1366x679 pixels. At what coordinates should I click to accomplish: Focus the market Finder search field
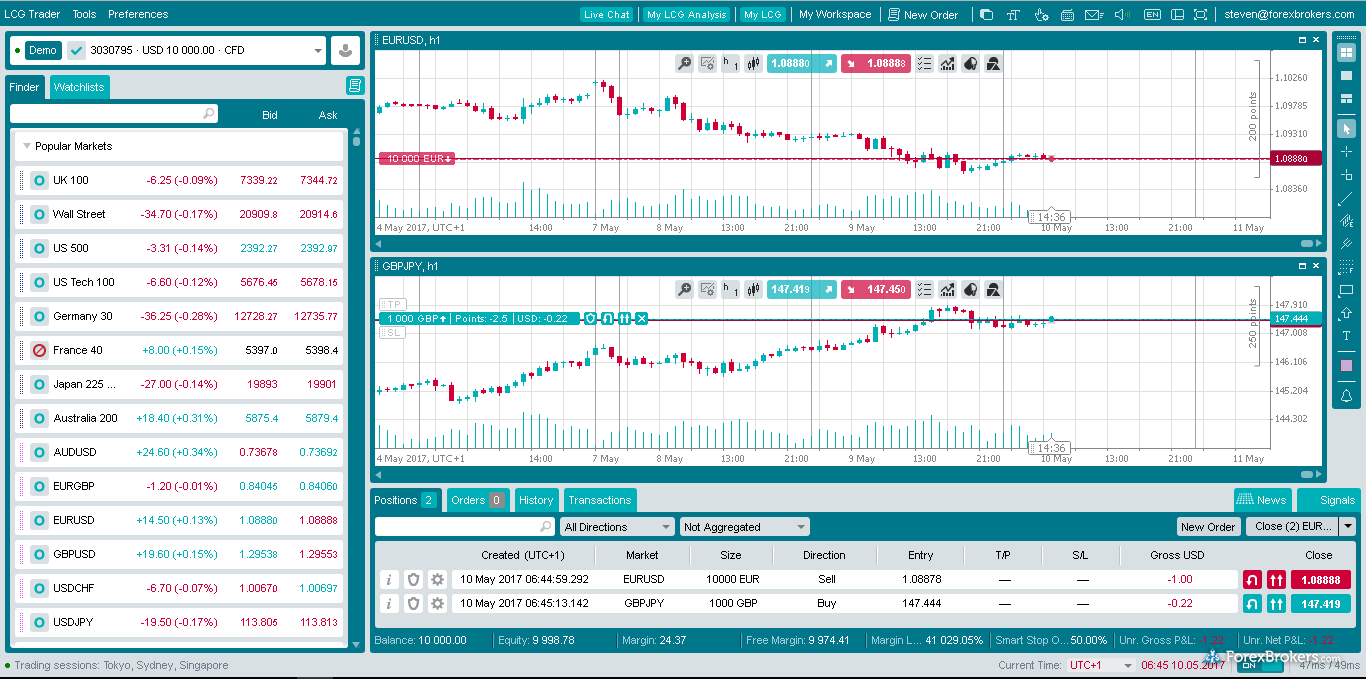pyautogui.click(x=113, y=114)
